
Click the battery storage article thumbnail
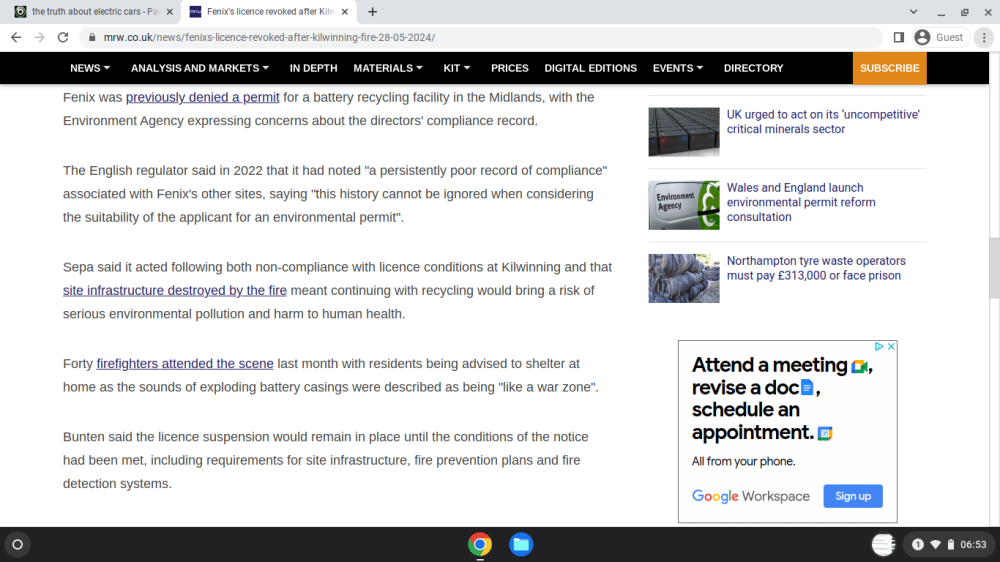[684, 132]
